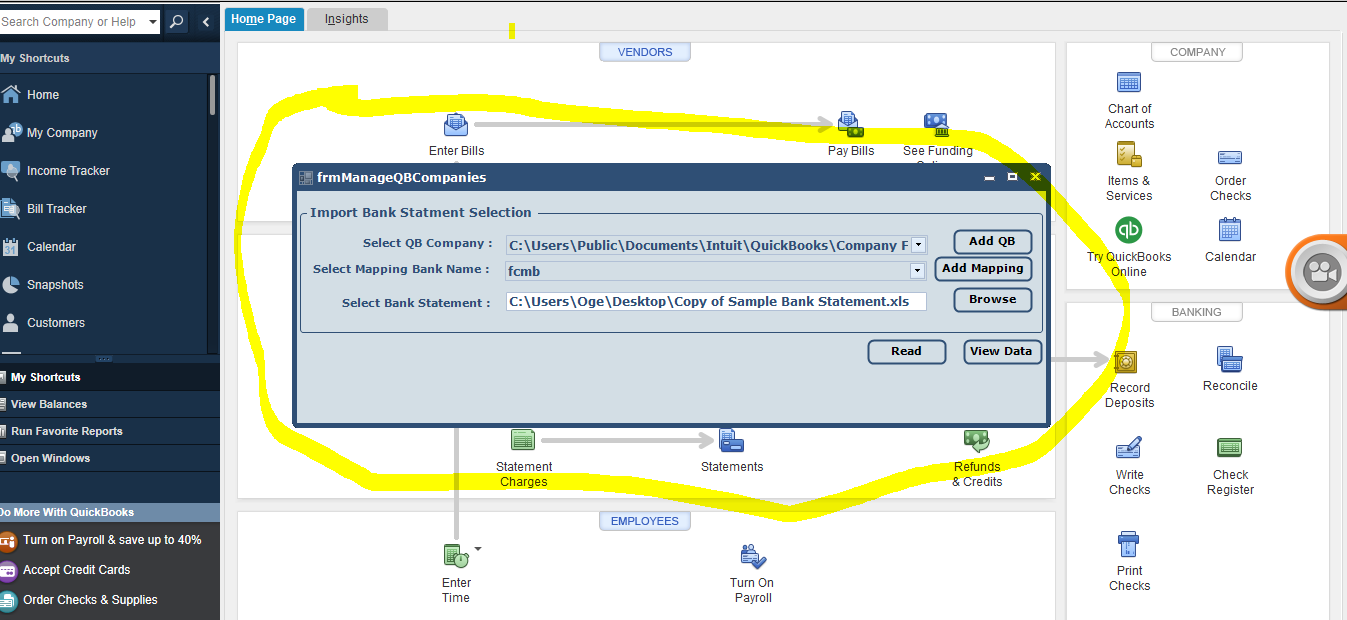This screenshot has height=620, width=1347.
Task: Click the Pay Bills icon
Action: click(x=850, y=124)
